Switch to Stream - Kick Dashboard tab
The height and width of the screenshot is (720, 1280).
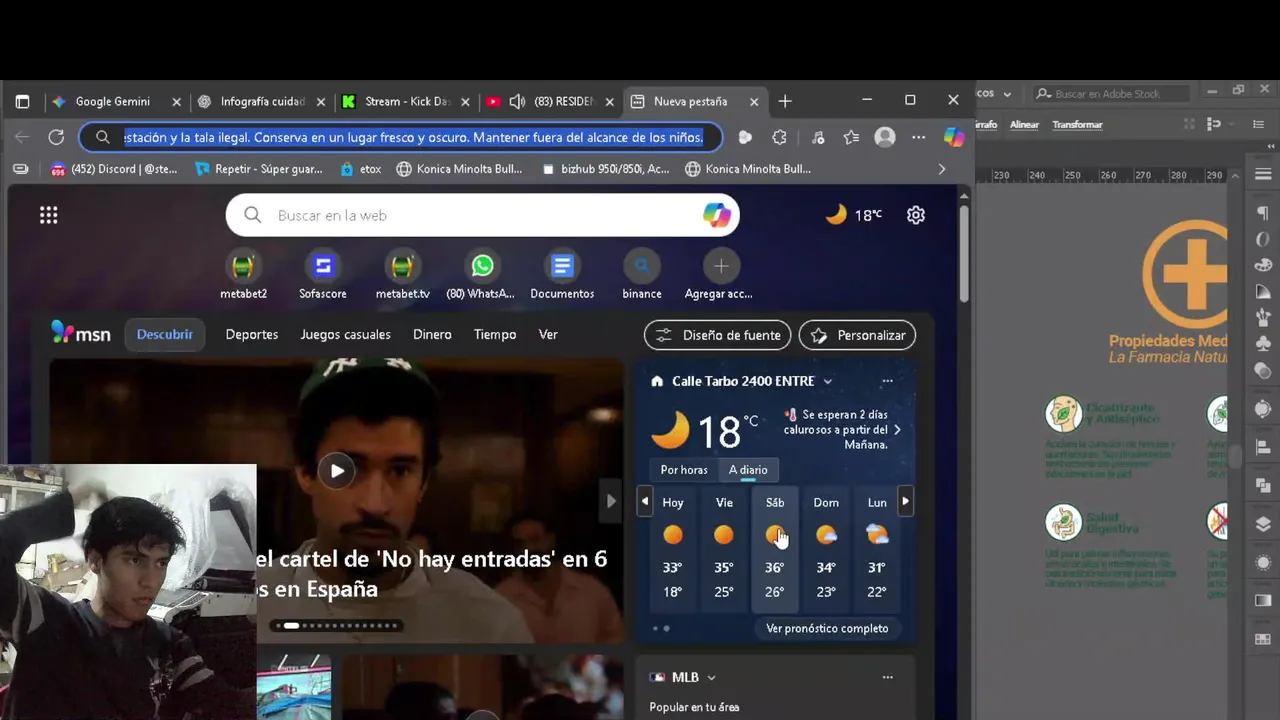405,101
